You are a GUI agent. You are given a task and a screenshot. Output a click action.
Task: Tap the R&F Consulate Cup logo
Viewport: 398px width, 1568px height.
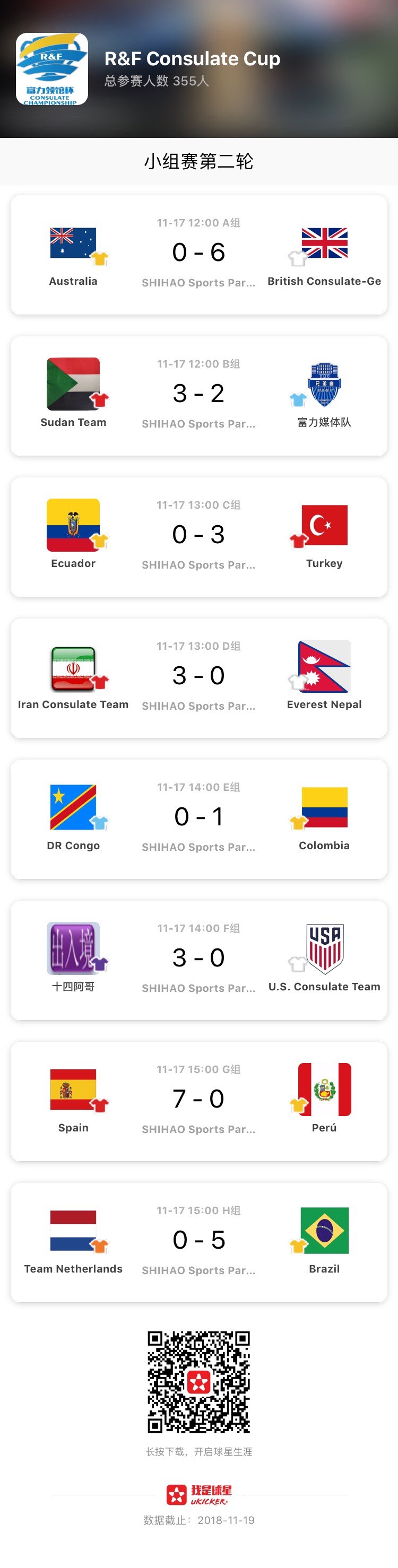point(51,69)
